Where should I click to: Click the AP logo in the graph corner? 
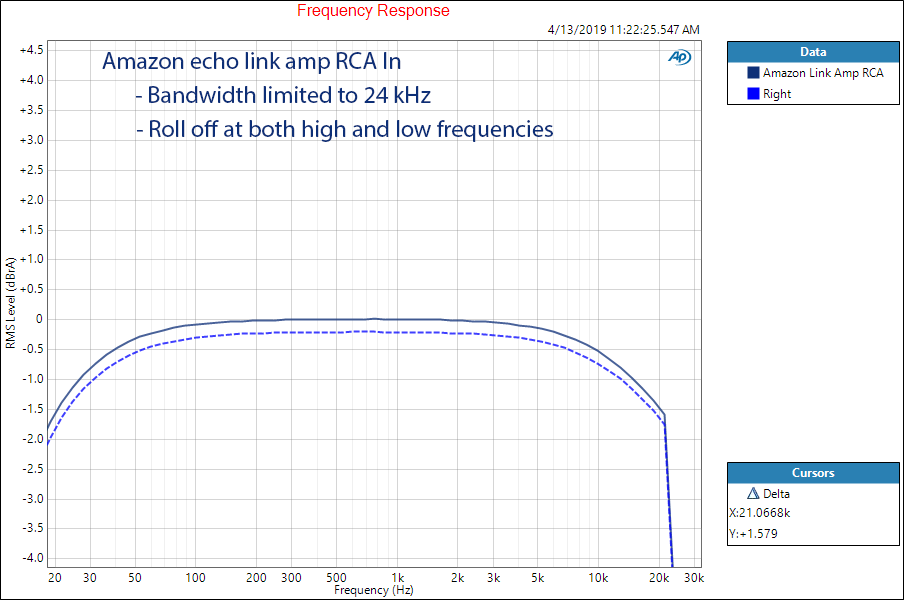tap(680, 57)
